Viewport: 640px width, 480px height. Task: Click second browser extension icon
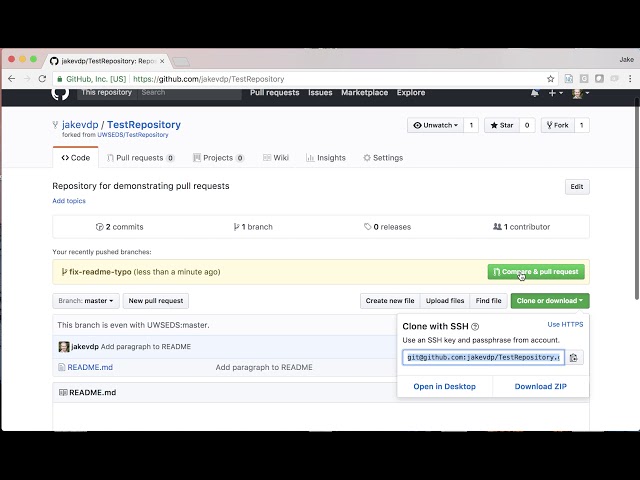[584, 79]
